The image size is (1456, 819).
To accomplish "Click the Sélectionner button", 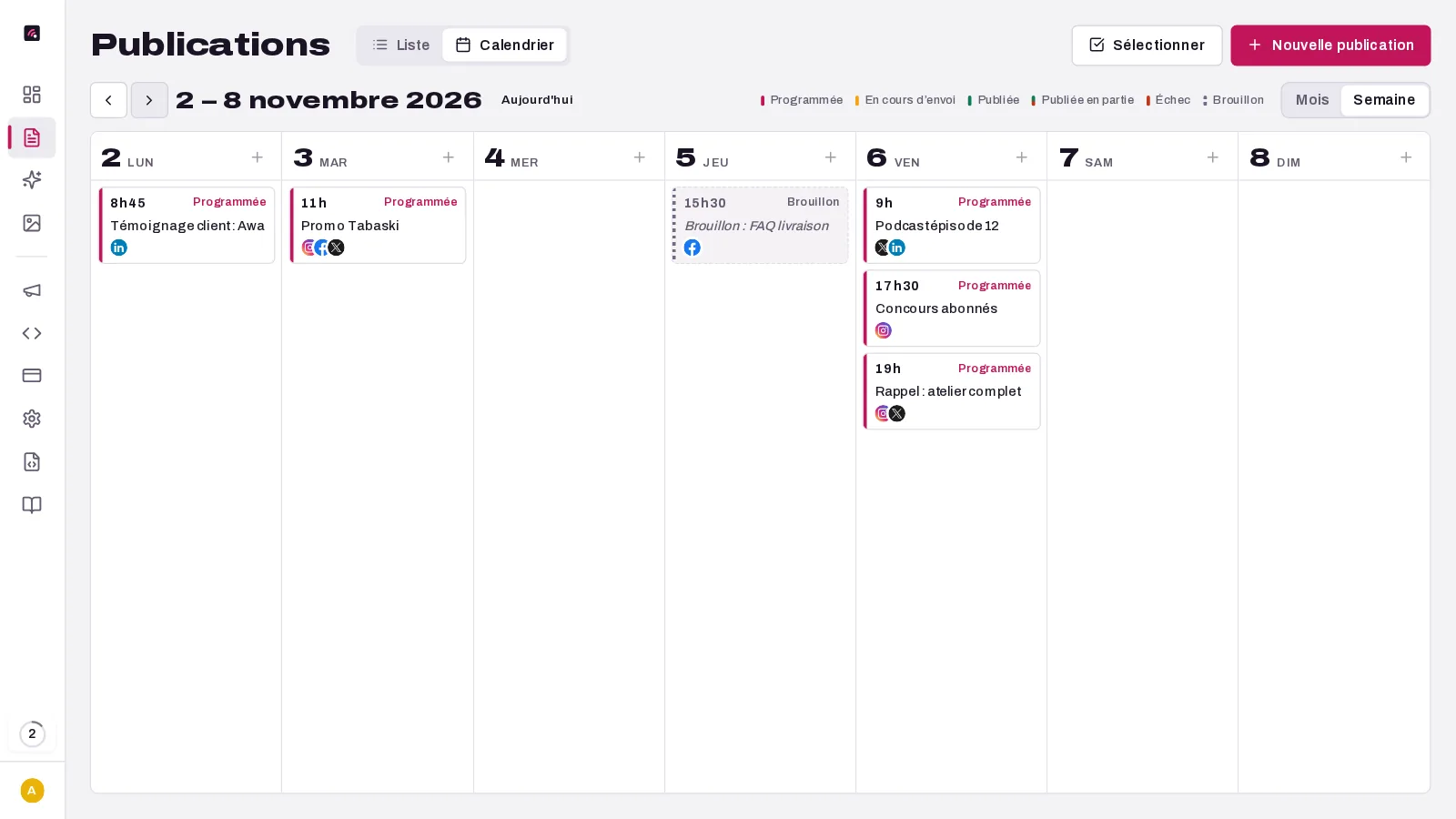I will (1147, 45).
